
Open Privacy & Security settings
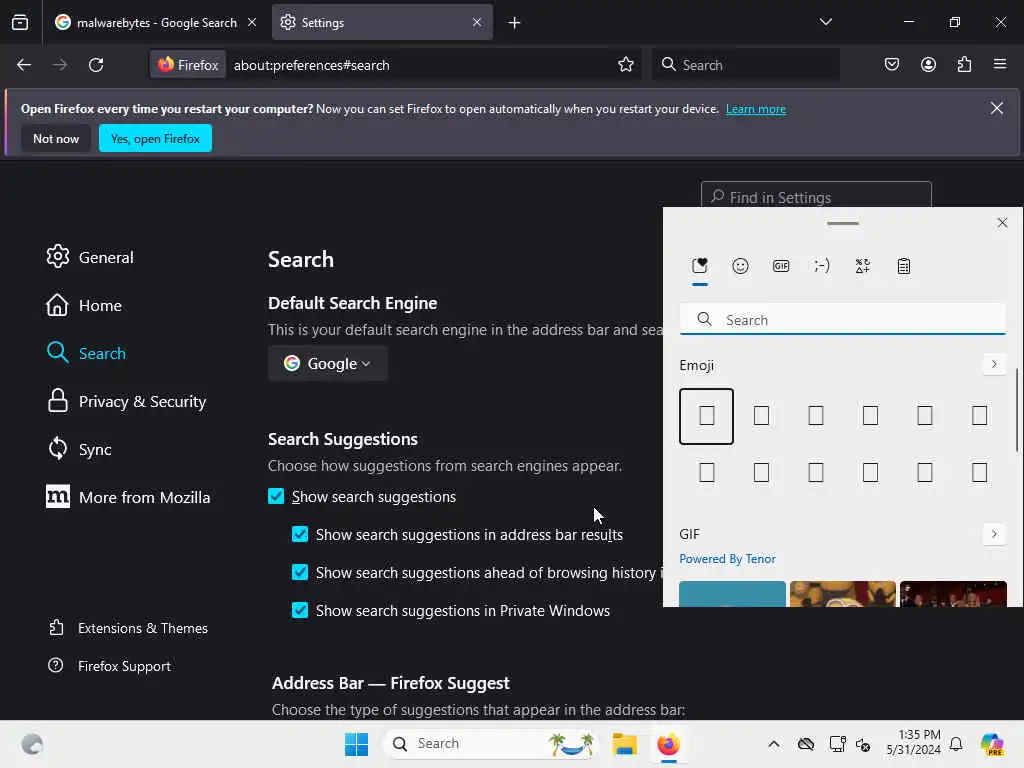tap(127, 402)
